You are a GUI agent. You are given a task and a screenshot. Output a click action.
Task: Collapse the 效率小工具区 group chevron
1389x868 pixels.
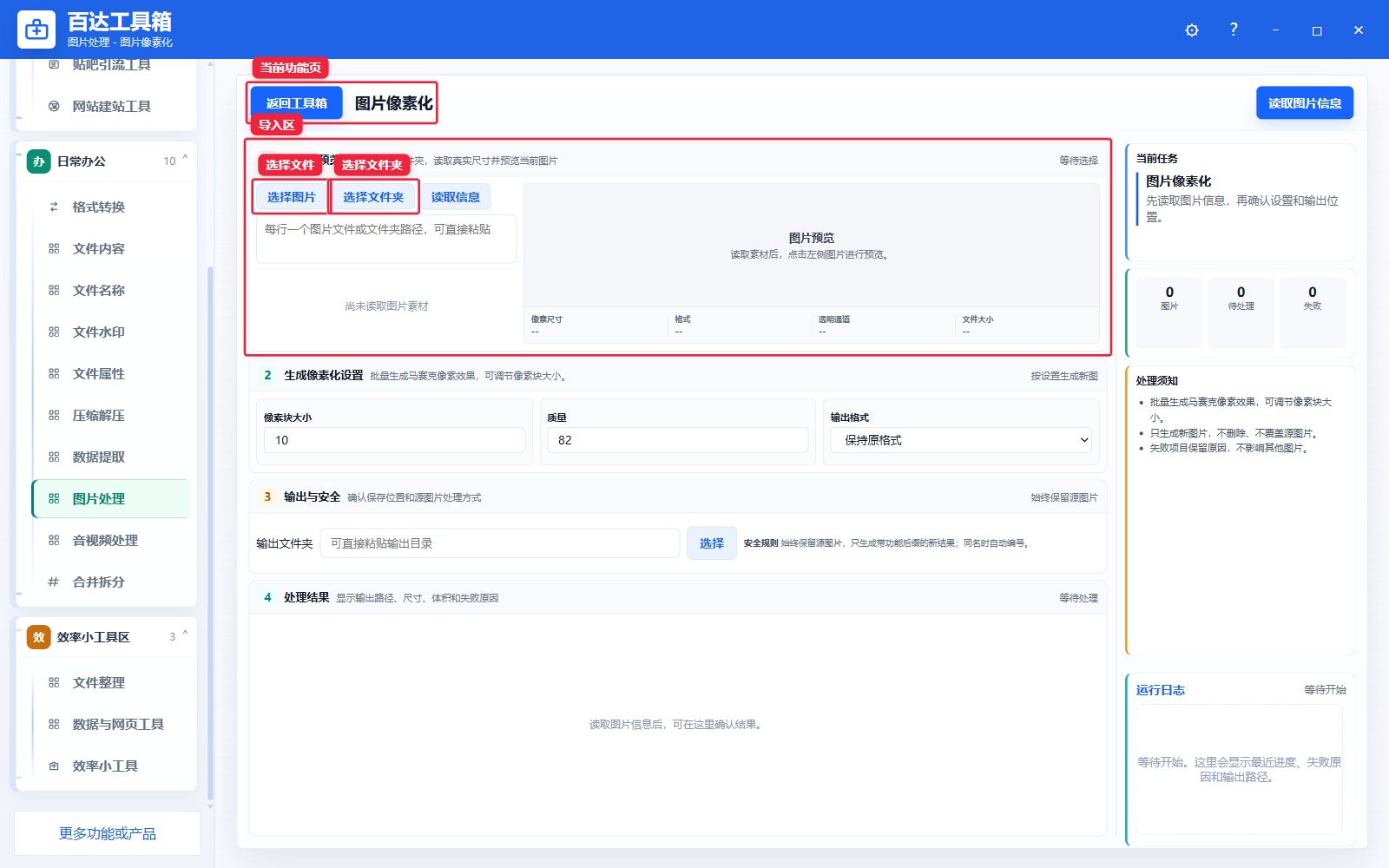(x=185, y=635)
